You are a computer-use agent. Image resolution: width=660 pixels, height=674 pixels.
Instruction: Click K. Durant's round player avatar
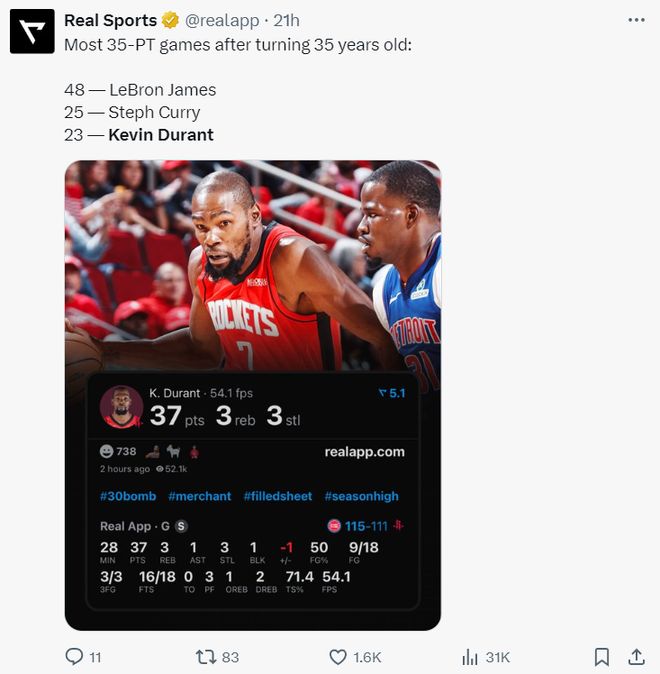121,407
